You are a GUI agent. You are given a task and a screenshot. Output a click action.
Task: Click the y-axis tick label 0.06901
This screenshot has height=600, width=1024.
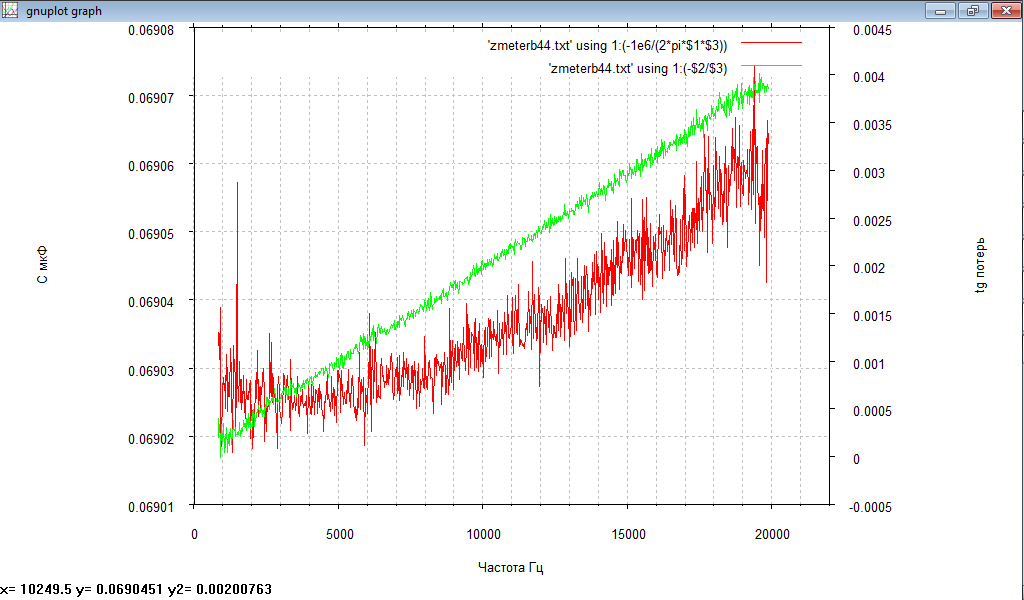(x=152, y=507)
